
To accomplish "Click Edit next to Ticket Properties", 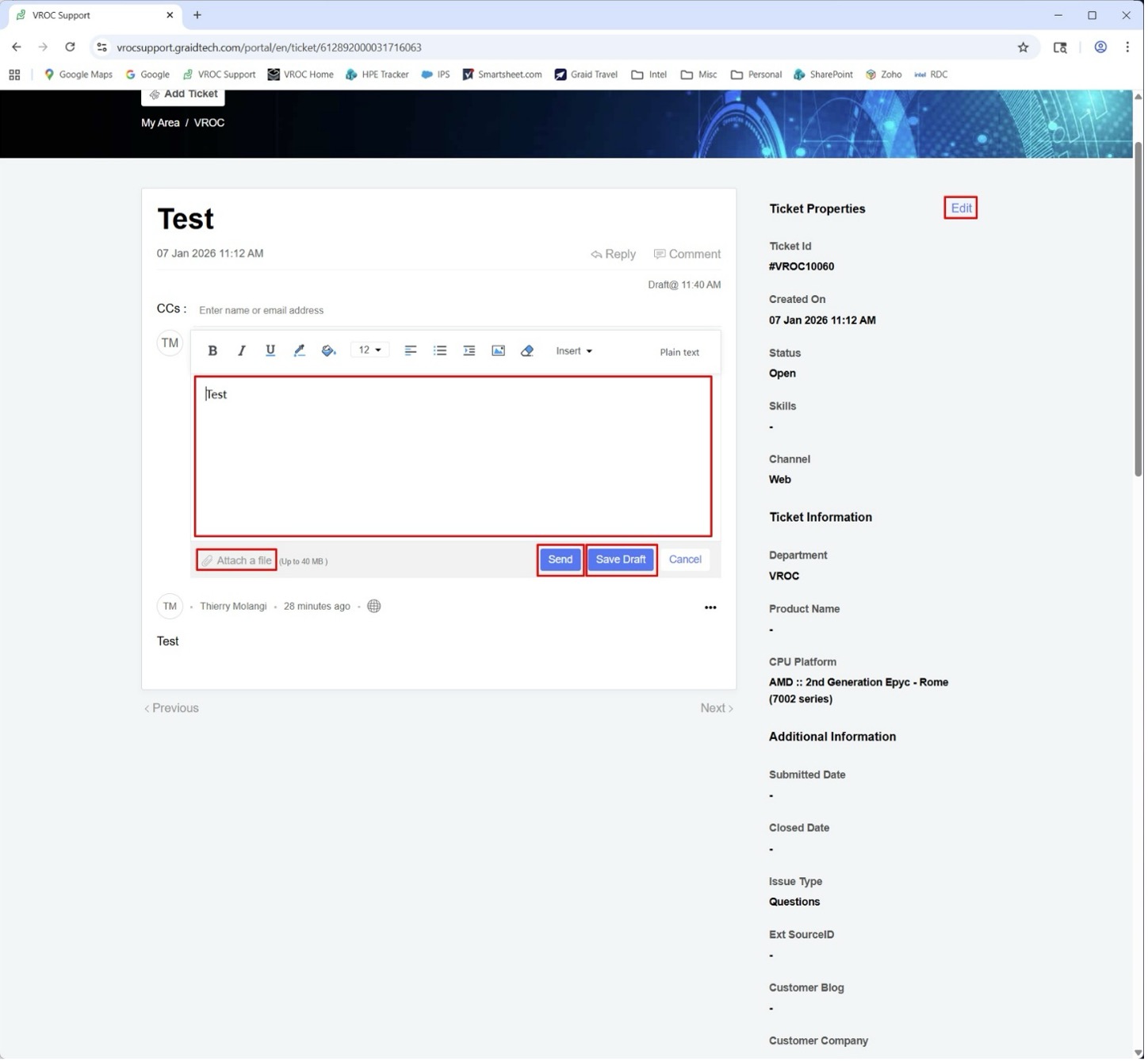I will pos(962,209).
